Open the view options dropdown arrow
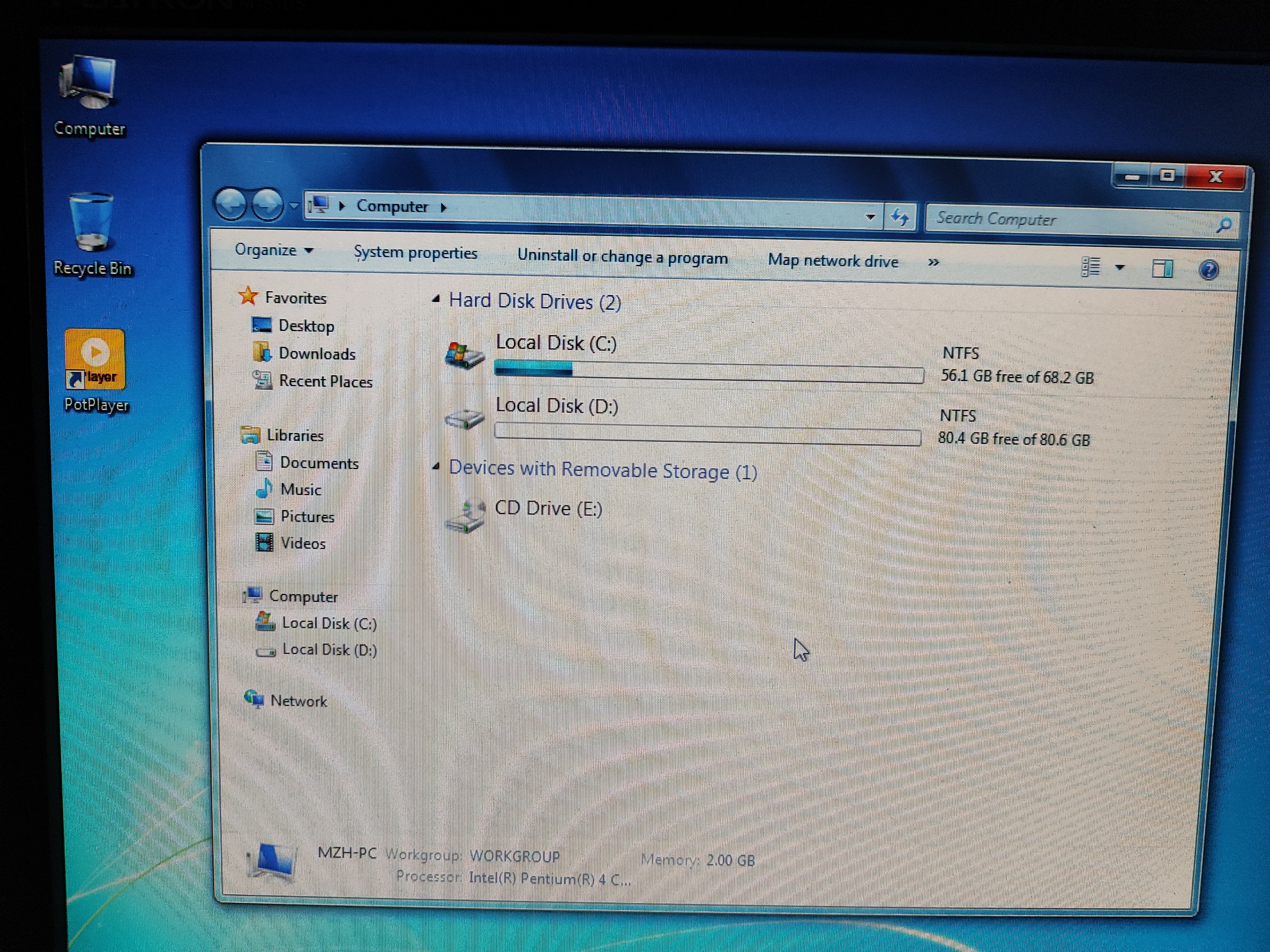Viewport: 1270px width, 952px height. pos(1120,267)
